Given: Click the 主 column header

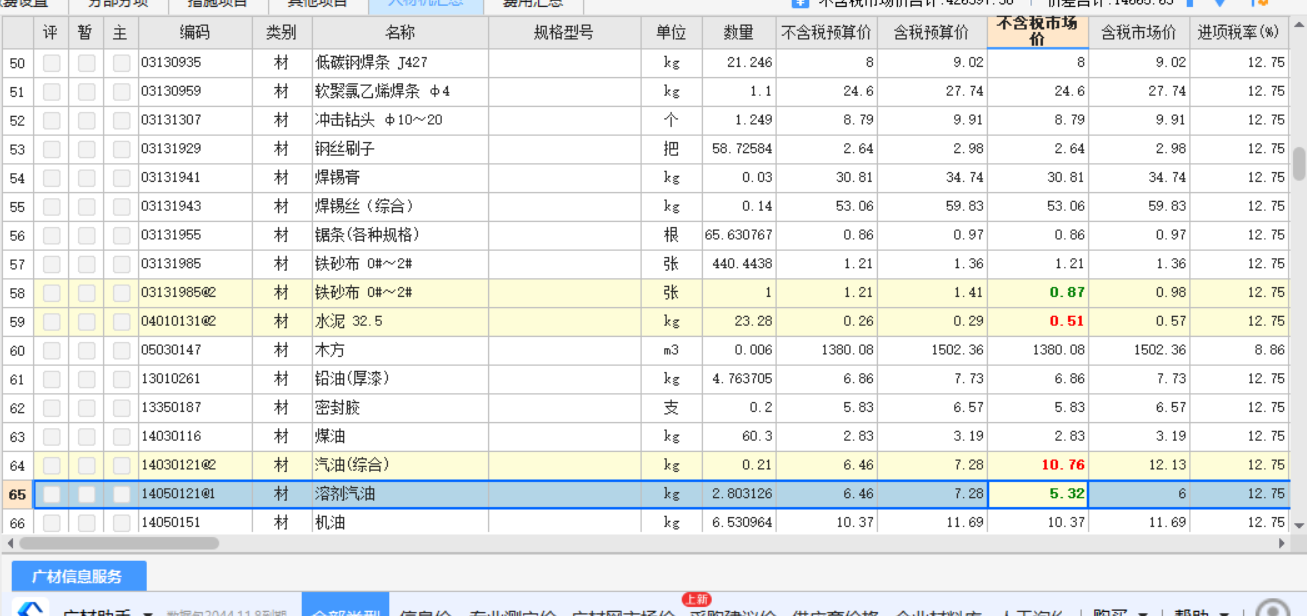Looking at the screenshot, I should tap(121, 33).
